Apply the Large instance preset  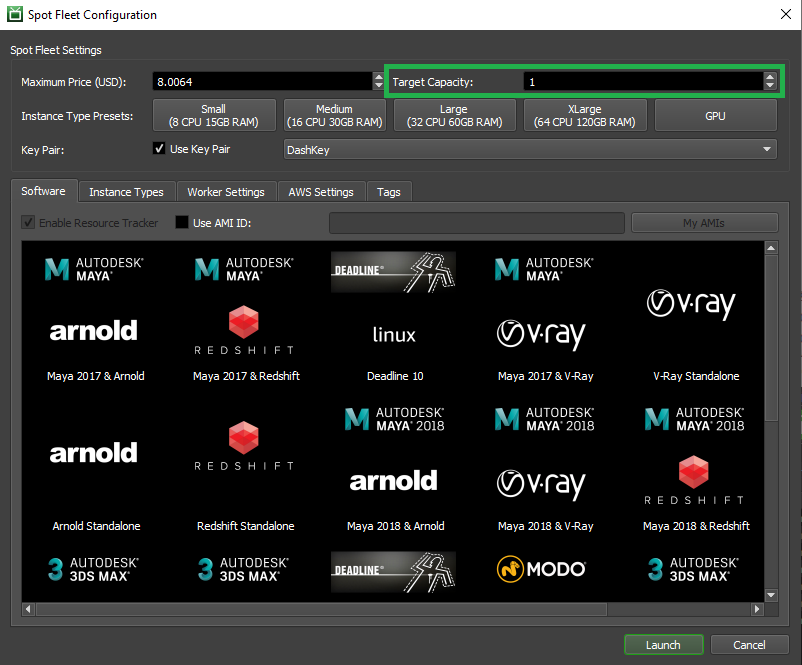tap(454, 116)
